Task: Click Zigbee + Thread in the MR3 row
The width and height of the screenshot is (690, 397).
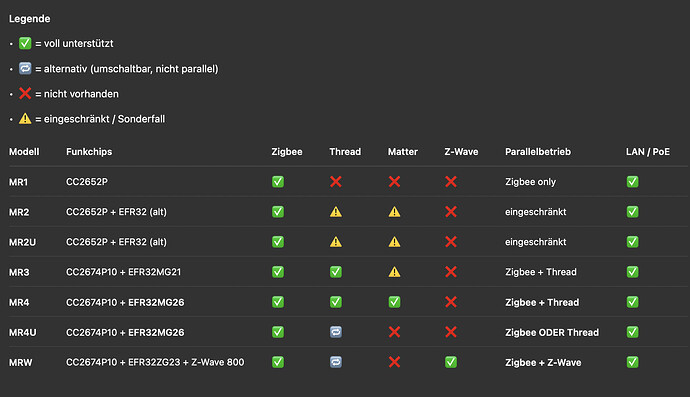Action: pos(540,272)
